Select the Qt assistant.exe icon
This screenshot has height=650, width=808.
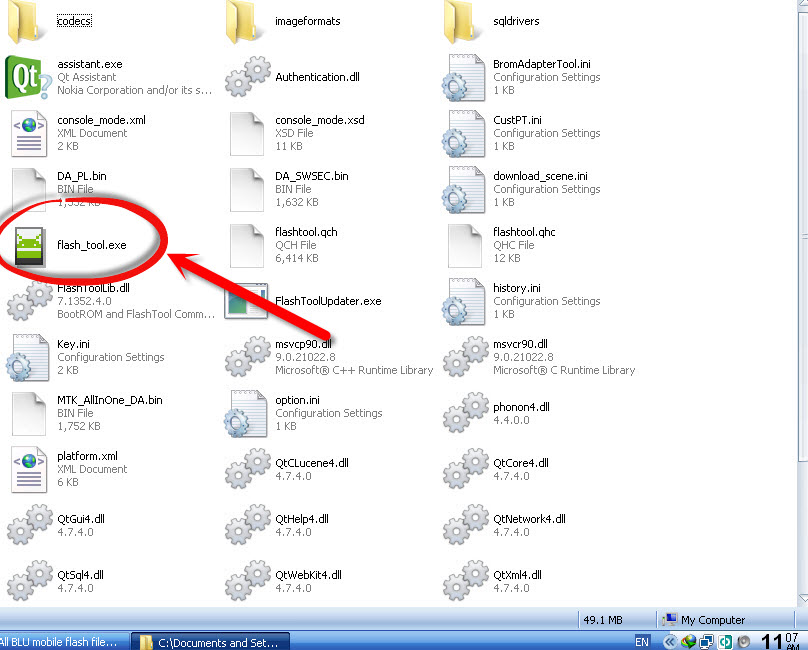[x=28, y=77]
